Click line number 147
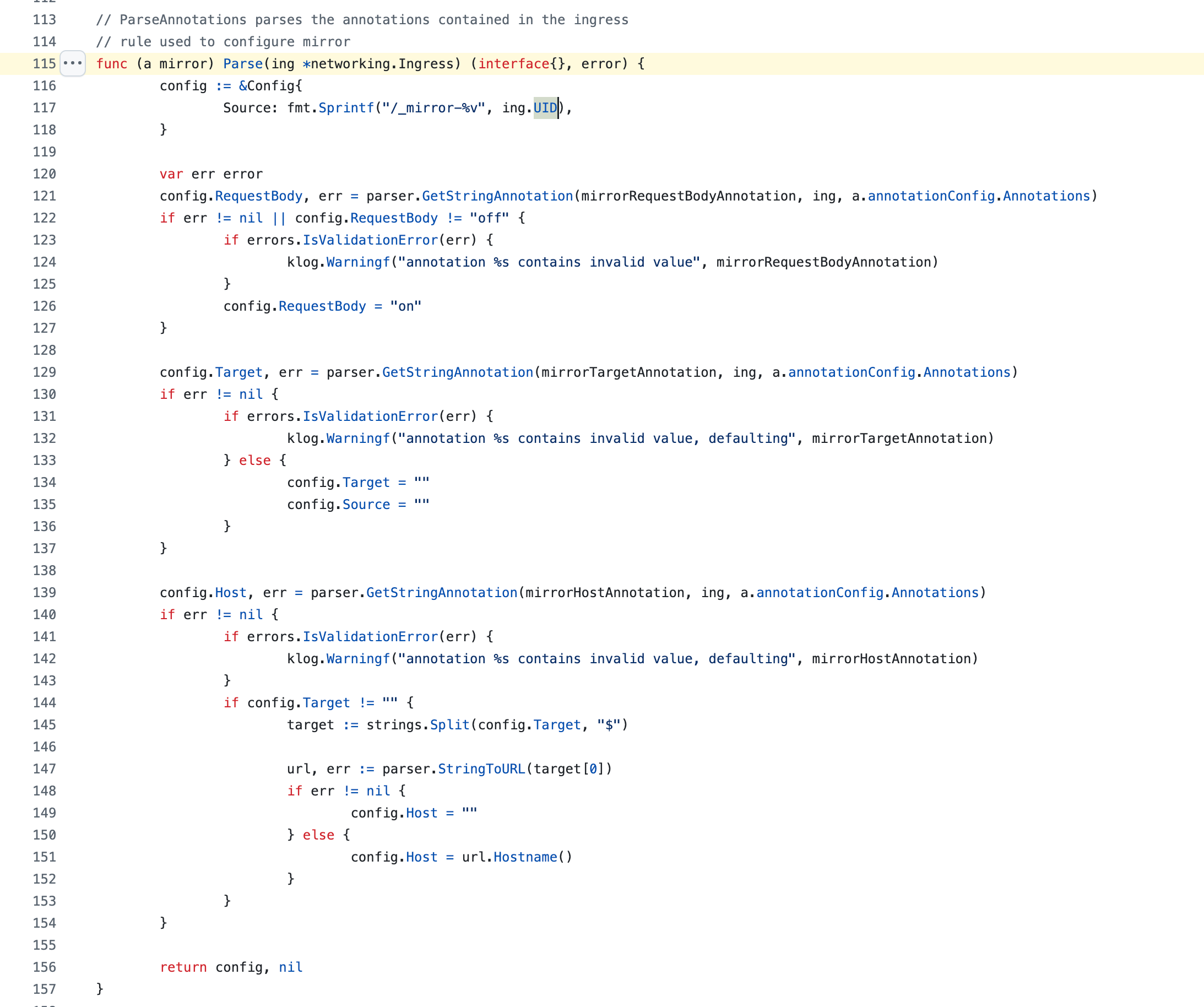 click(x=44, y=768)
